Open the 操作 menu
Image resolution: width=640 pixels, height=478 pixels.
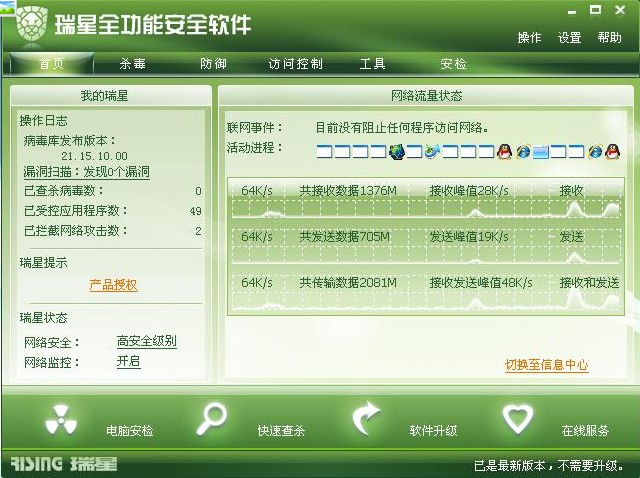[529, 38]
